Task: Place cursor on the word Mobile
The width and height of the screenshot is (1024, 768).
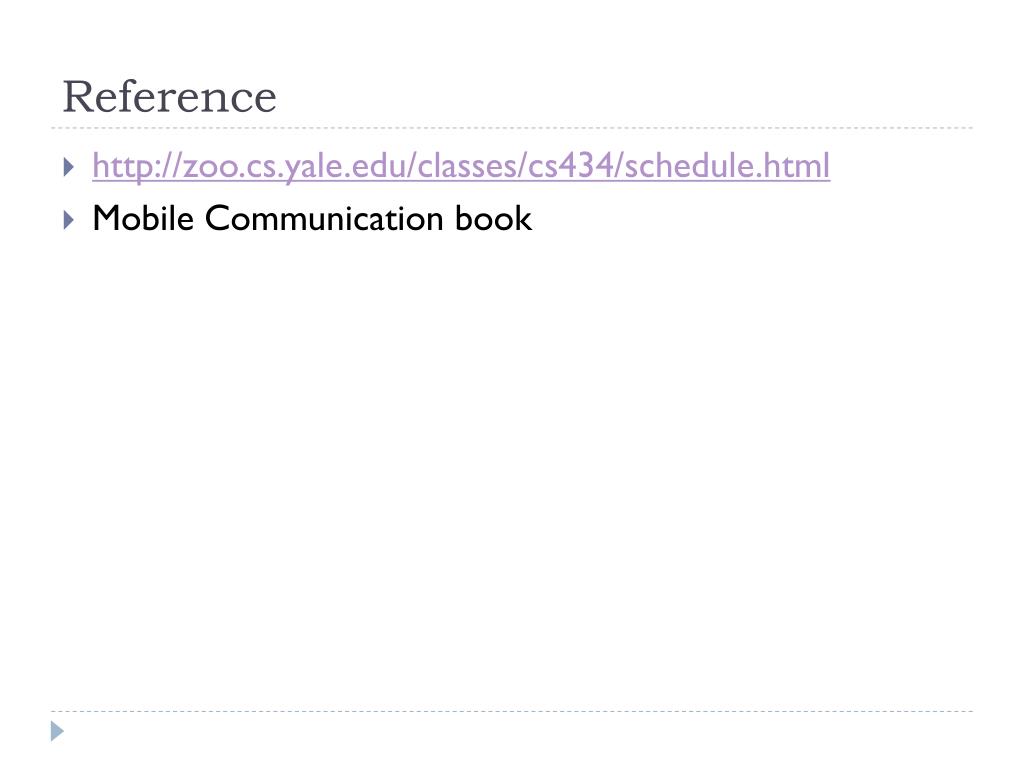Action: [143, 218]
